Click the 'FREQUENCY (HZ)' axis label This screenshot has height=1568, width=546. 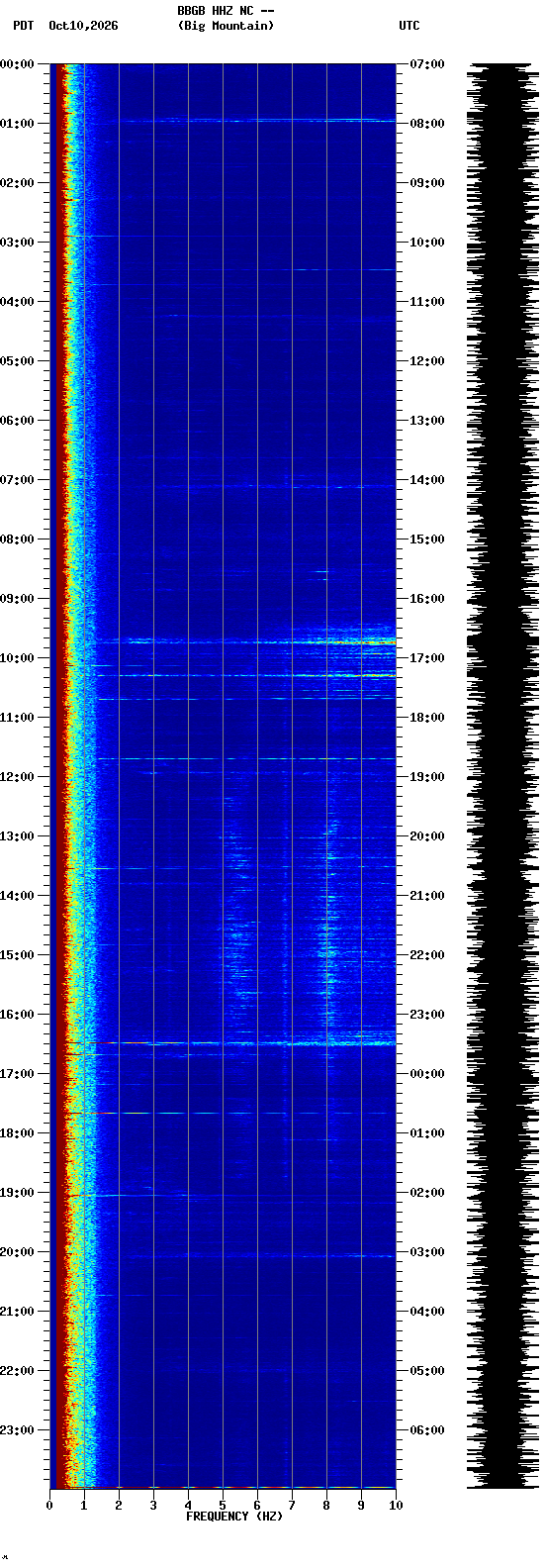click(x=234, y=1517)
